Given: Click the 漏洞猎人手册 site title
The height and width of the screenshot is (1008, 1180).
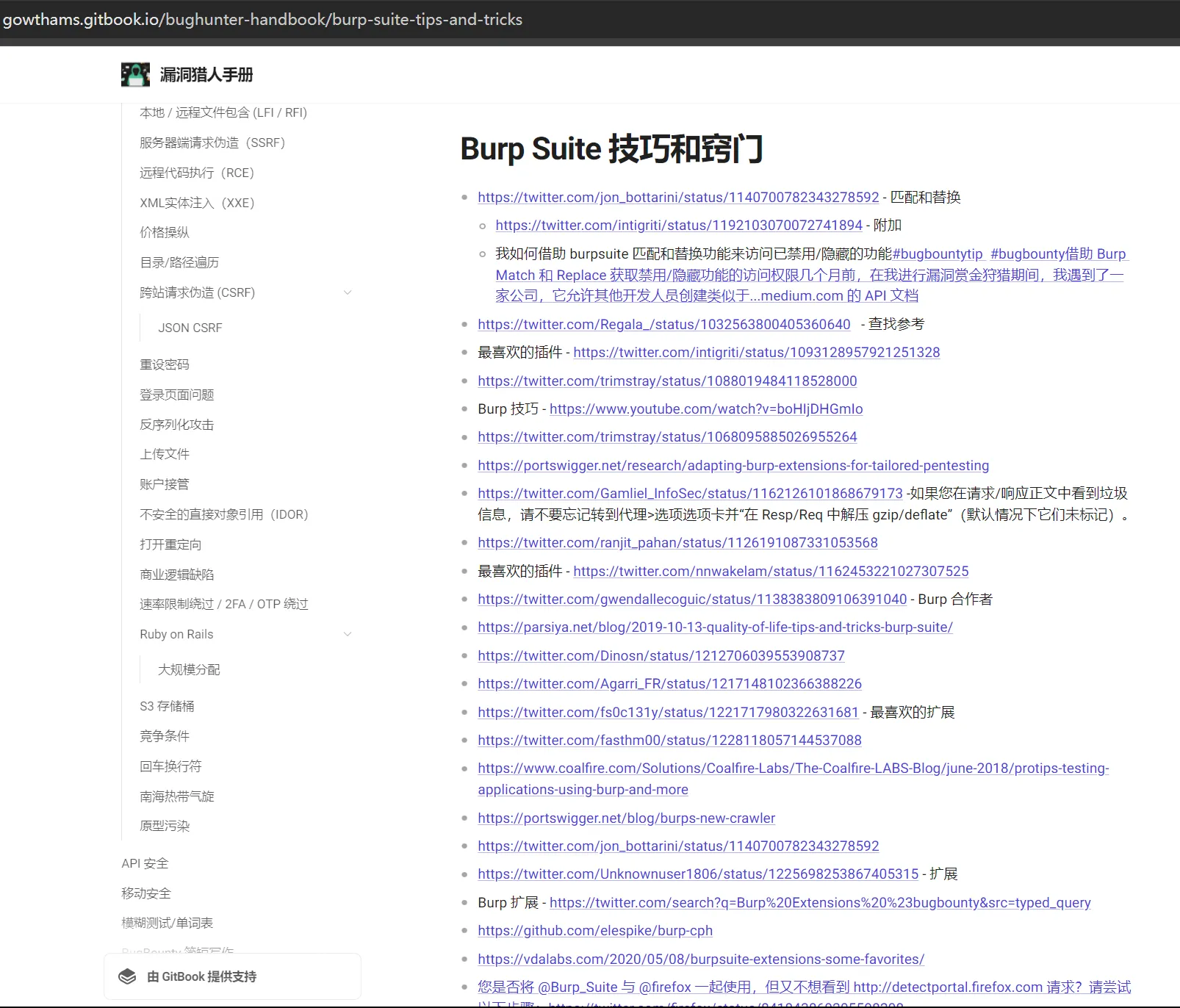Looking at the screenshot, I should coord(206,74).
